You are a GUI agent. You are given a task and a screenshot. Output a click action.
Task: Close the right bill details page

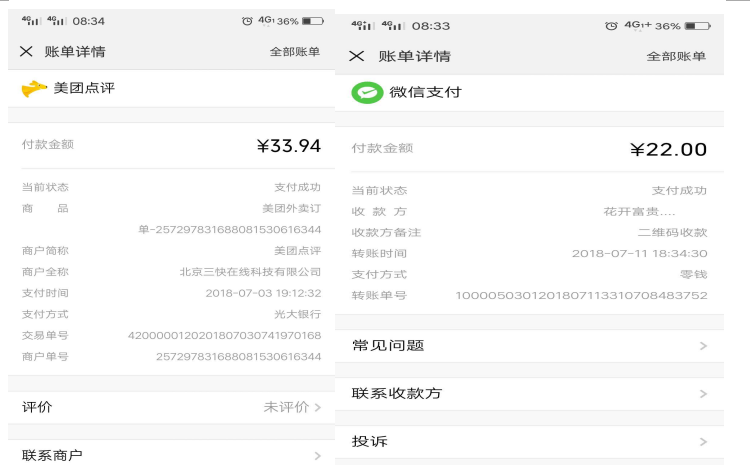[x=356, y=56]
